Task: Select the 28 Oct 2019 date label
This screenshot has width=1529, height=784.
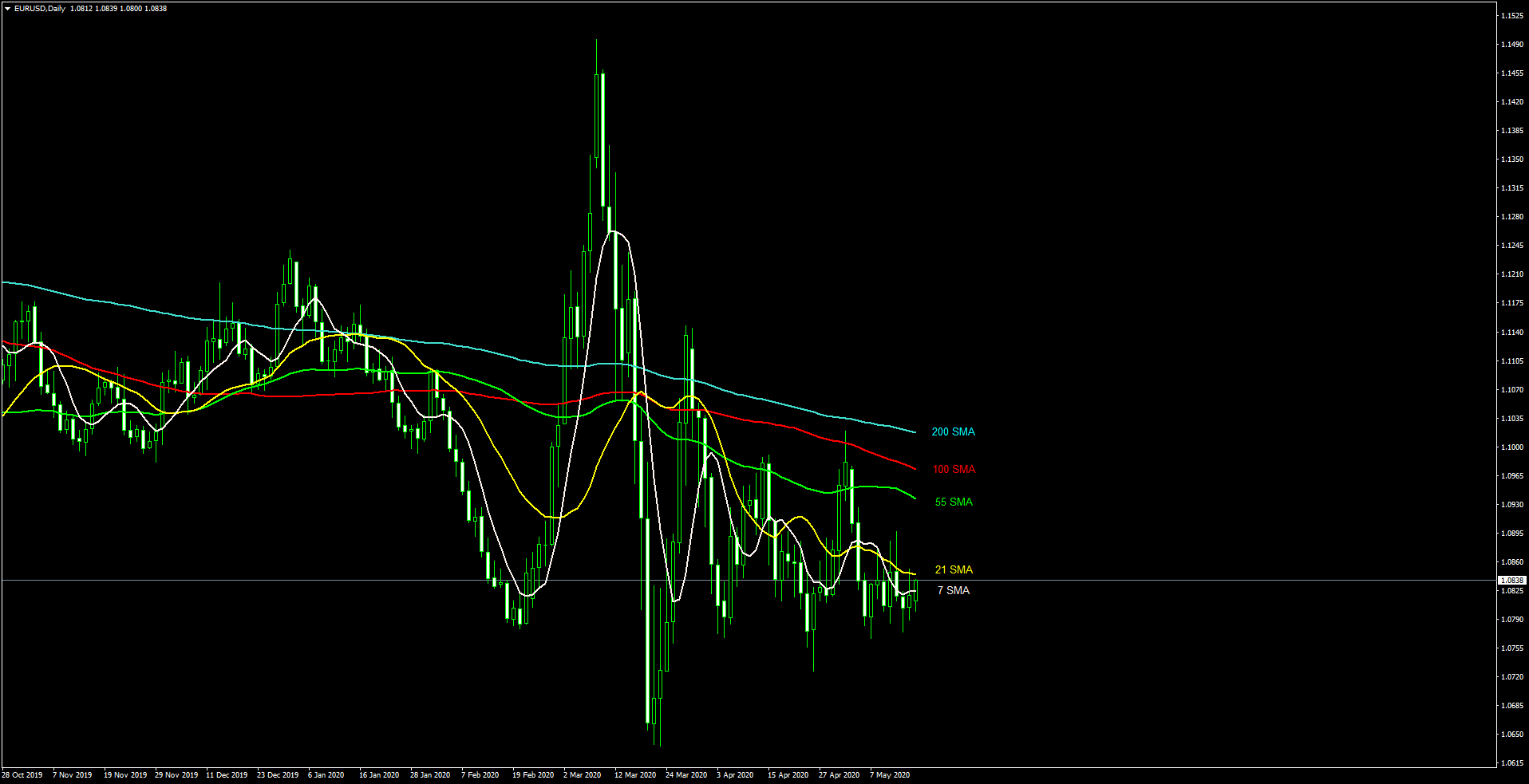Action: [22, 775]
